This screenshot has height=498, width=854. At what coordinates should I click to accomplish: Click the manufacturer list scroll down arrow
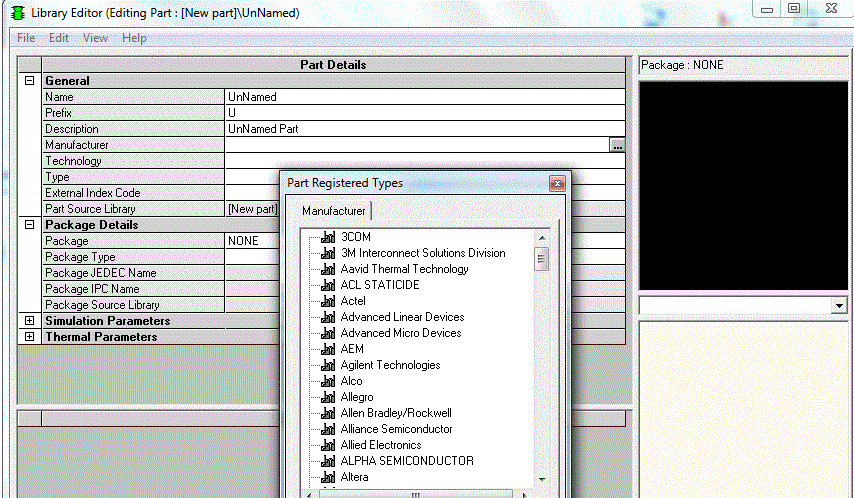pyautogui.click(x=542, y=479)
